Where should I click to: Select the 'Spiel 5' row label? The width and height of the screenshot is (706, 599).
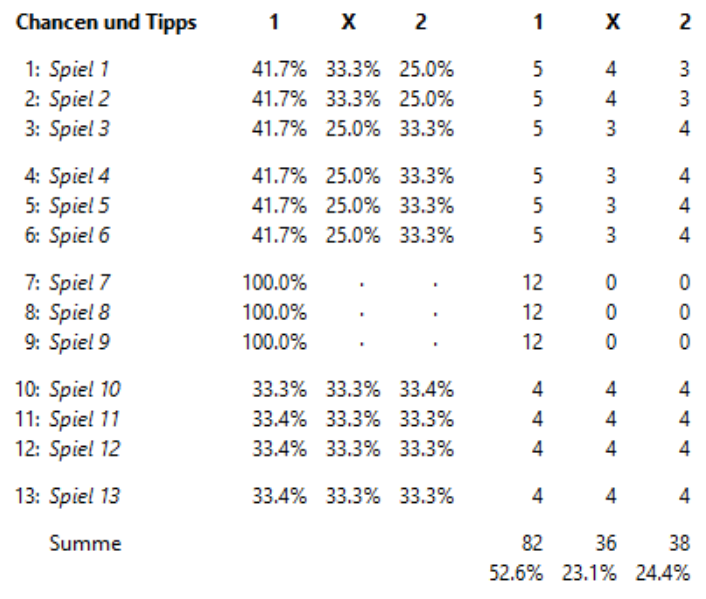click(x=79, y=206)
